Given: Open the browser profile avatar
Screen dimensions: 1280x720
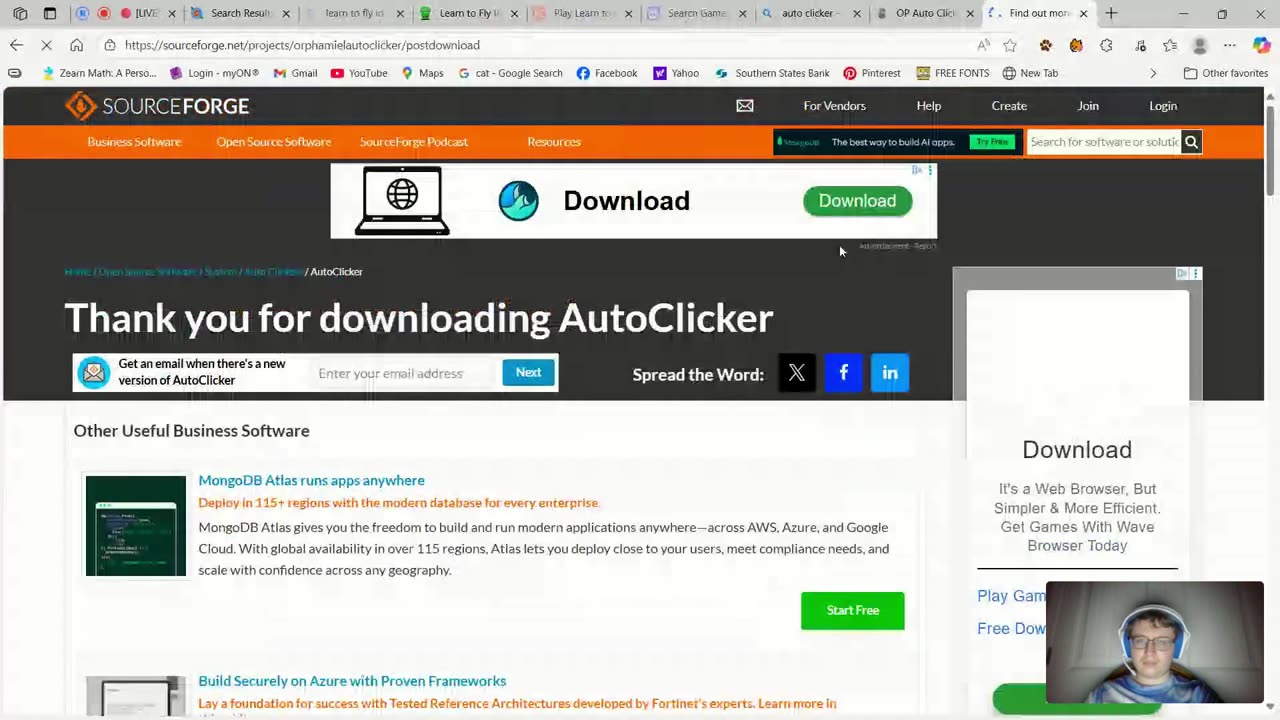Looking at the screenshot, I should [x=1200, y=45].
